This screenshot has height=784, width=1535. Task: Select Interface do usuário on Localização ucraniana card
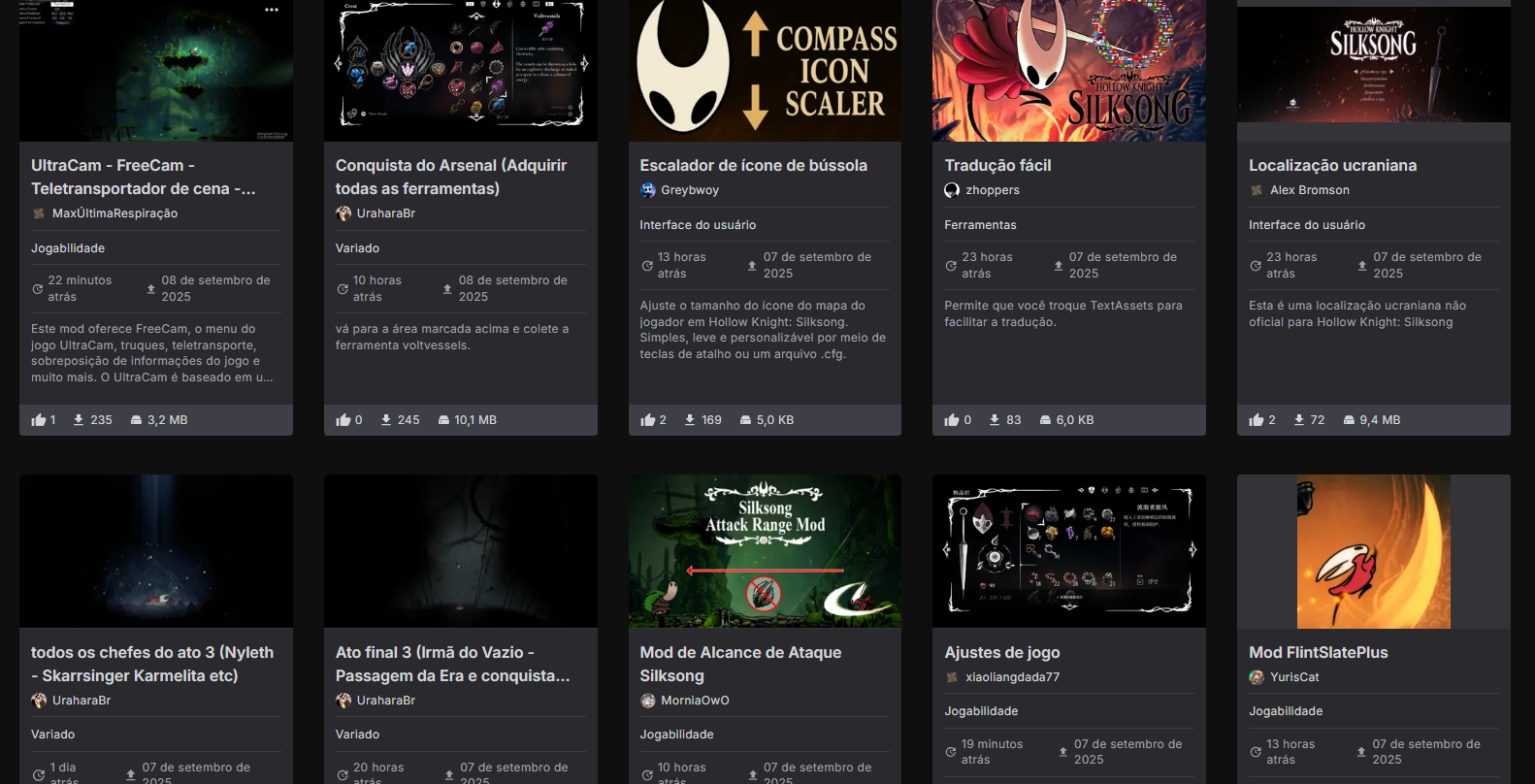coord(1307,225)
